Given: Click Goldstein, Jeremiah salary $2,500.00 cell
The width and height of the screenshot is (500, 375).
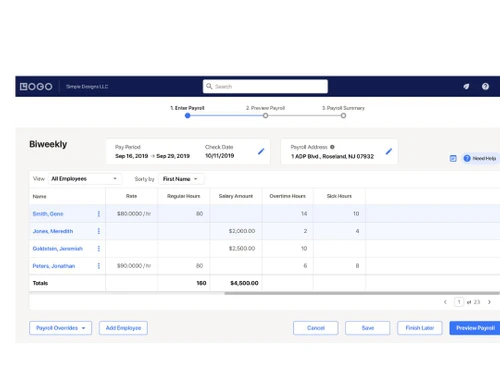Looking at the screenshot, I should [x=236, y=248].
